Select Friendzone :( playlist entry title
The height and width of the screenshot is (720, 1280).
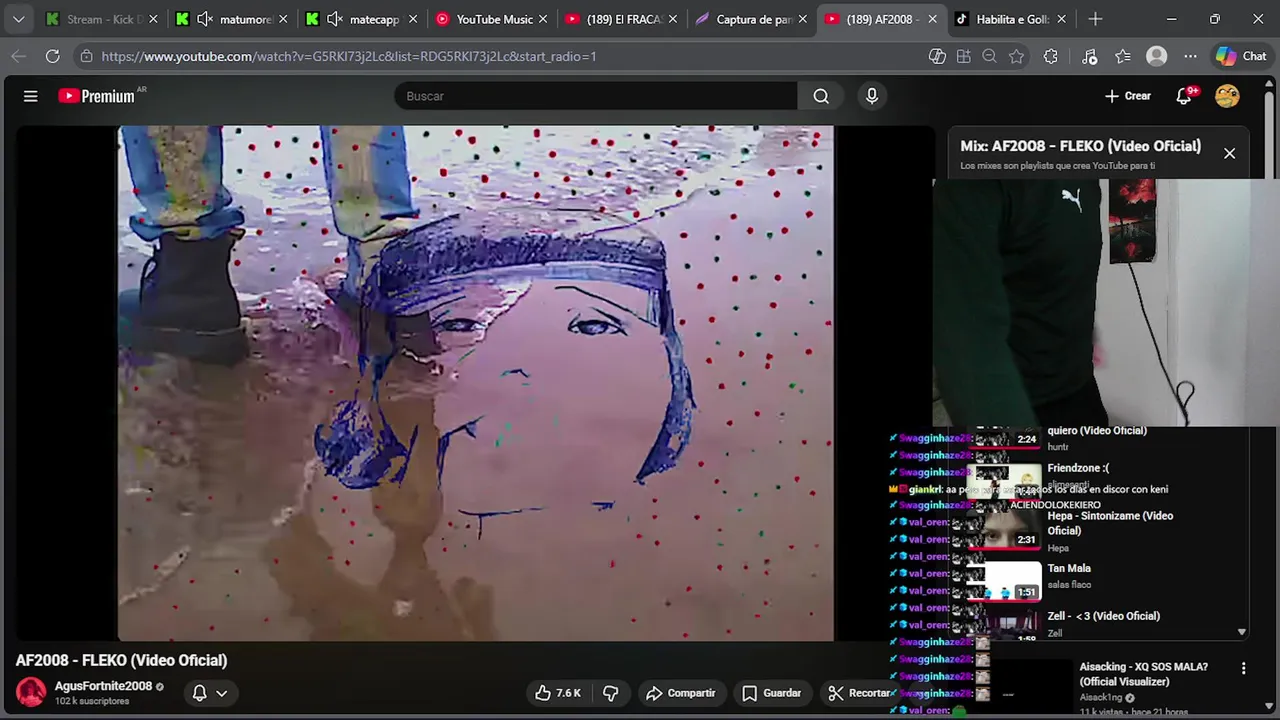click(1078, 468)
